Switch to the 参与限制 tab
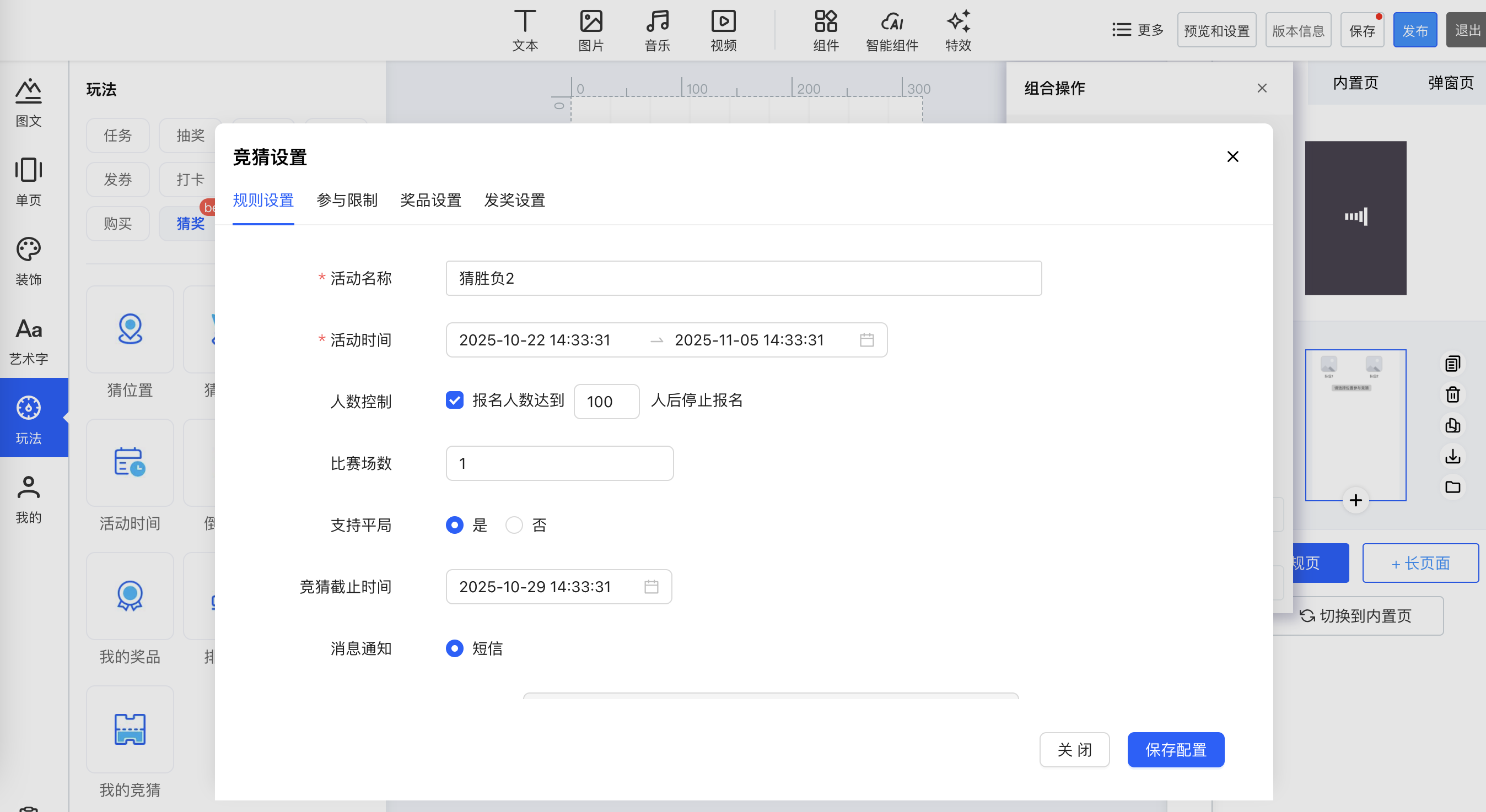This screenshot has height=812, width=1486. pyautogui.click(x=347, y=200)
